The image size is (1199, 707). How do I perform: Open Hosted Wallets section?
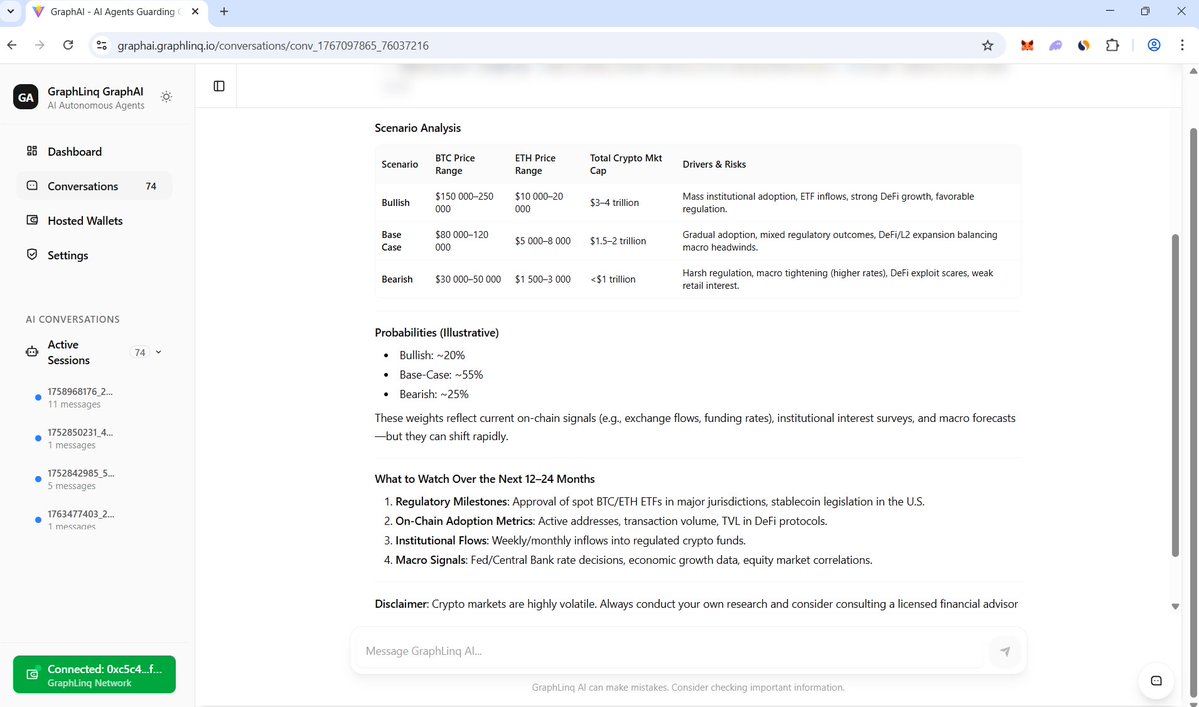click(x=94, y=220)
